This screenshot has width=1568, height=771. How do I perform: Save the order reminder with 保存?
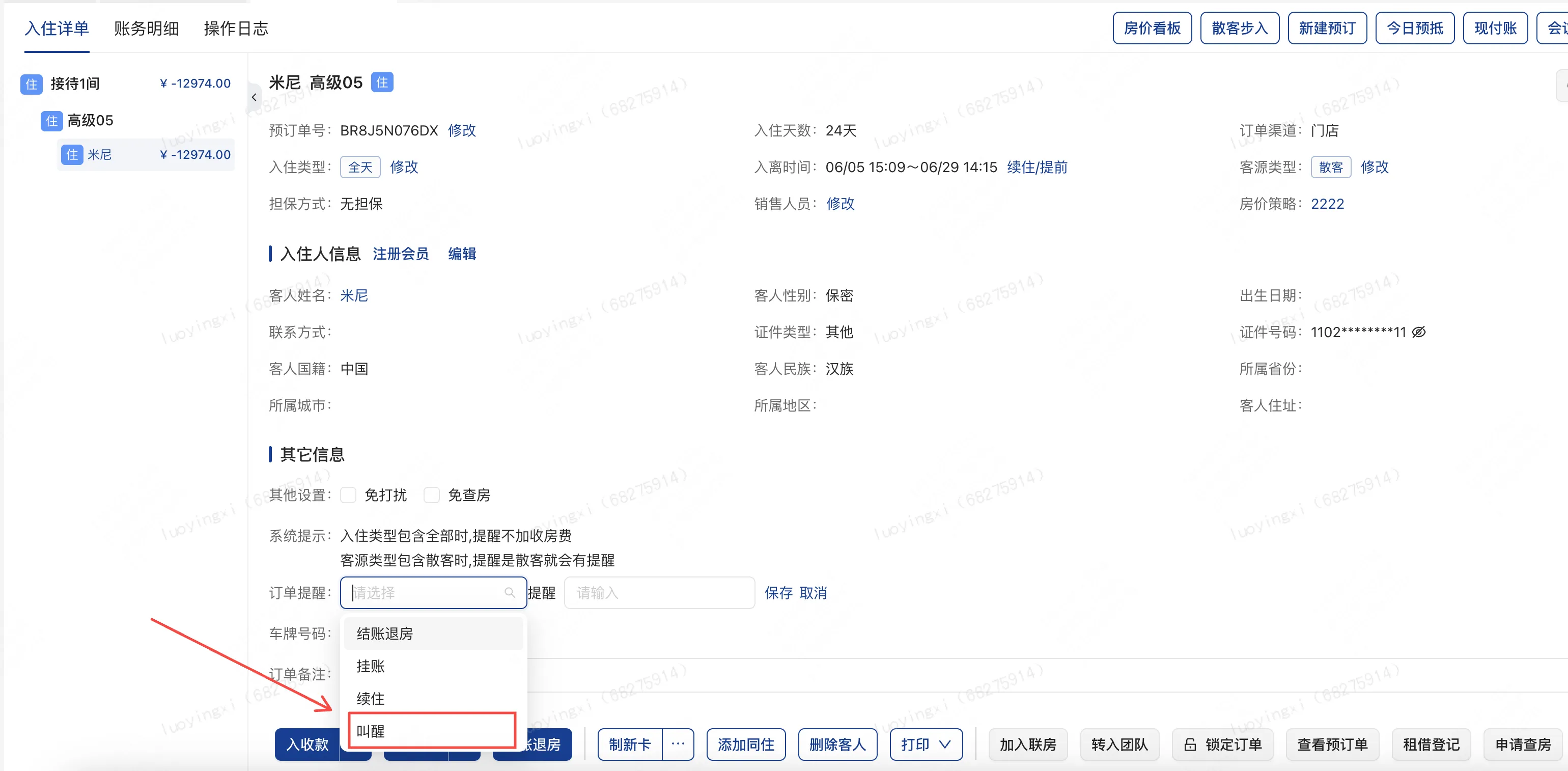click(778, 593)
